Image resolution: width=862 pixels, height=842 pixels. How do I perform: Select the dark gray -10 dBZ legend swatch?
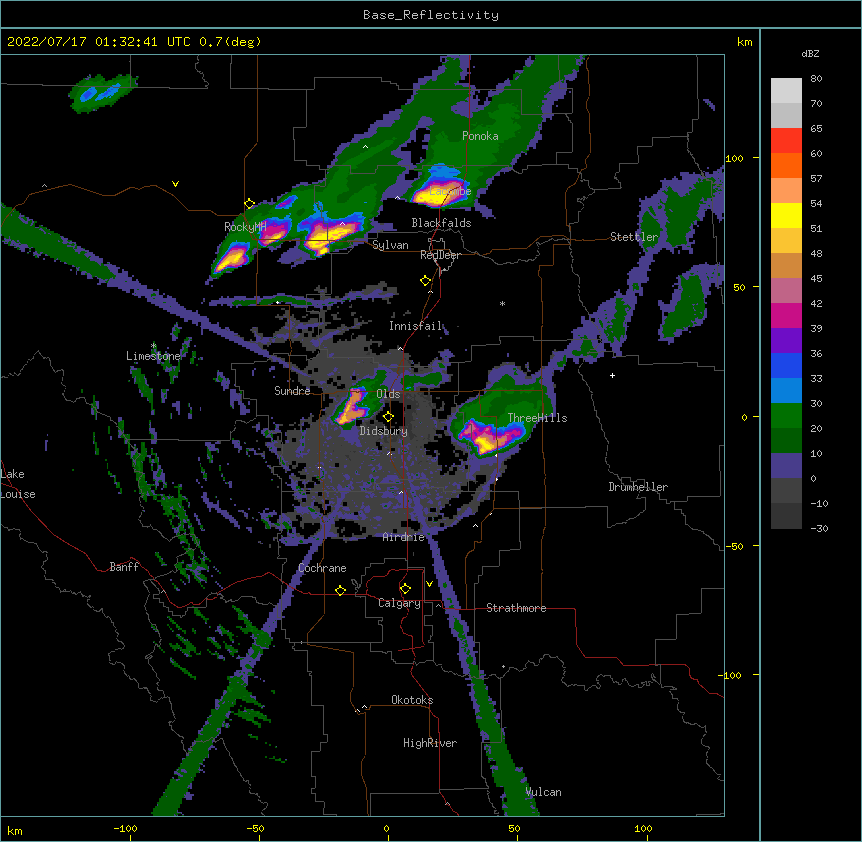coord(786,516)
